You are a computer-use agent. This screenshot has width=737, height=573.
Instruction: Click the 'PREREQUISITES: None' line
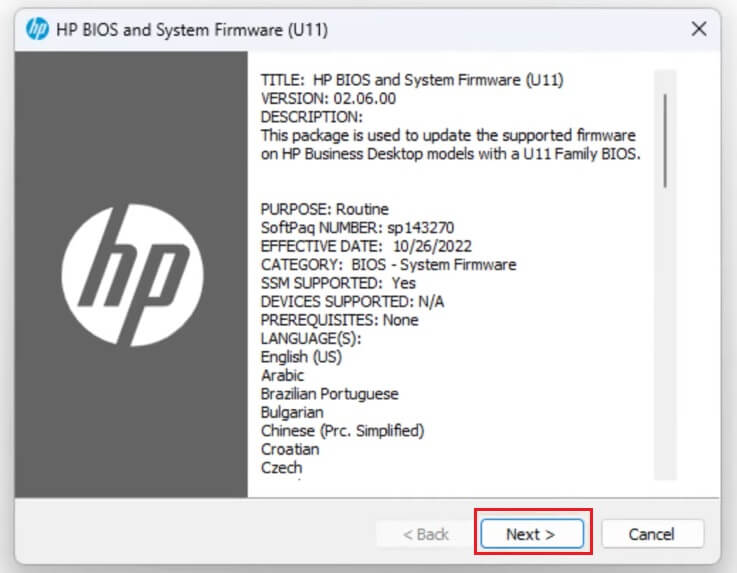(339, 320)
